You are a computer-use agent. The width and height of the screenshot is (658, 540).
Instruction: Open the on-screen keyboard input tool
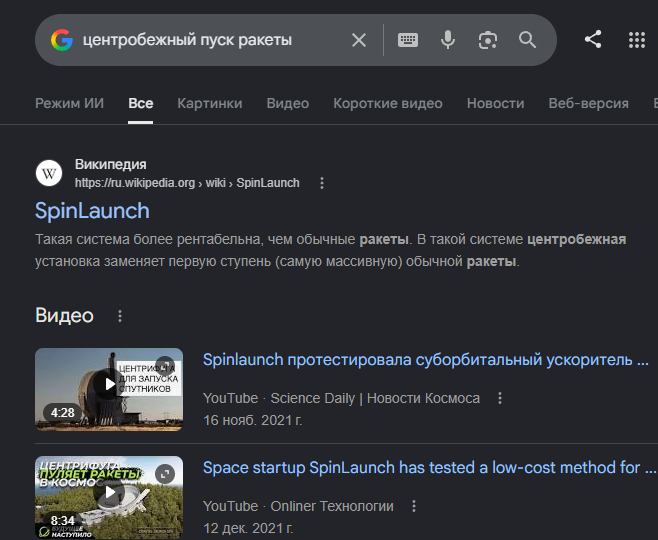407,40
